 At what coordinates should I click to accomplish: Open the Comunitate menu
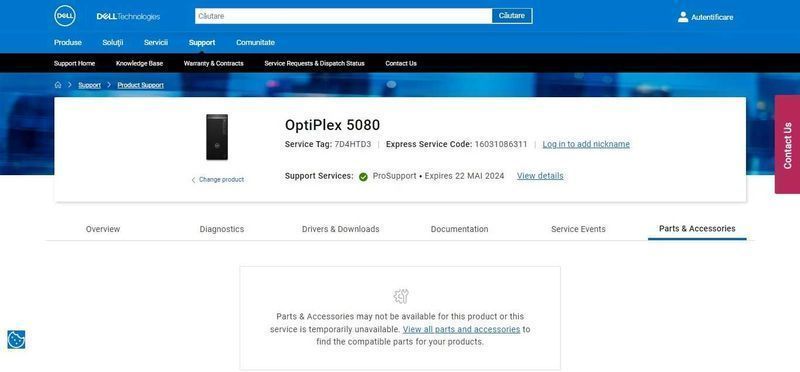coord(255,42)
